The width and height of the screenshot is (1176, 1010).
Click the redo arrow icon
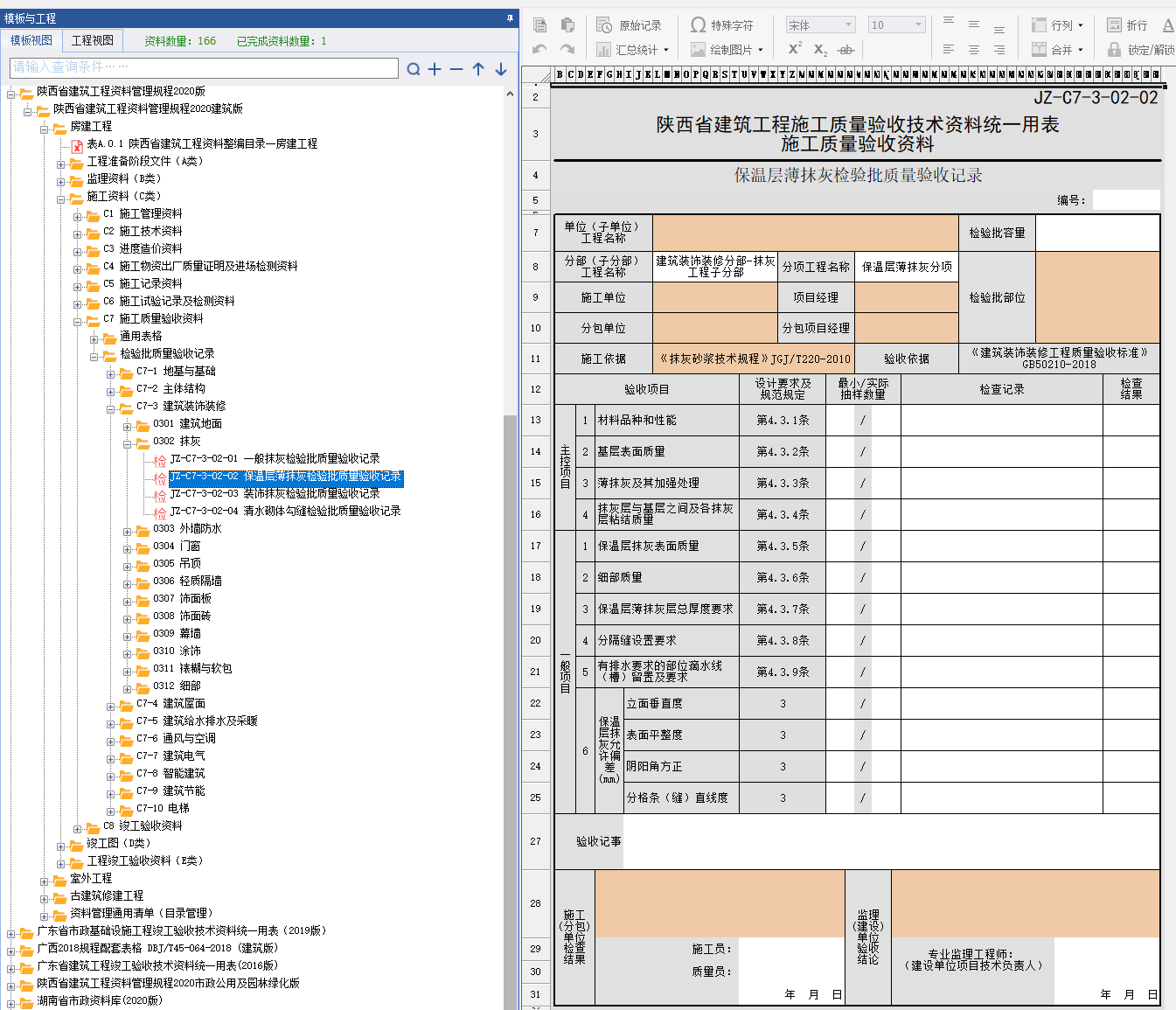567,50
